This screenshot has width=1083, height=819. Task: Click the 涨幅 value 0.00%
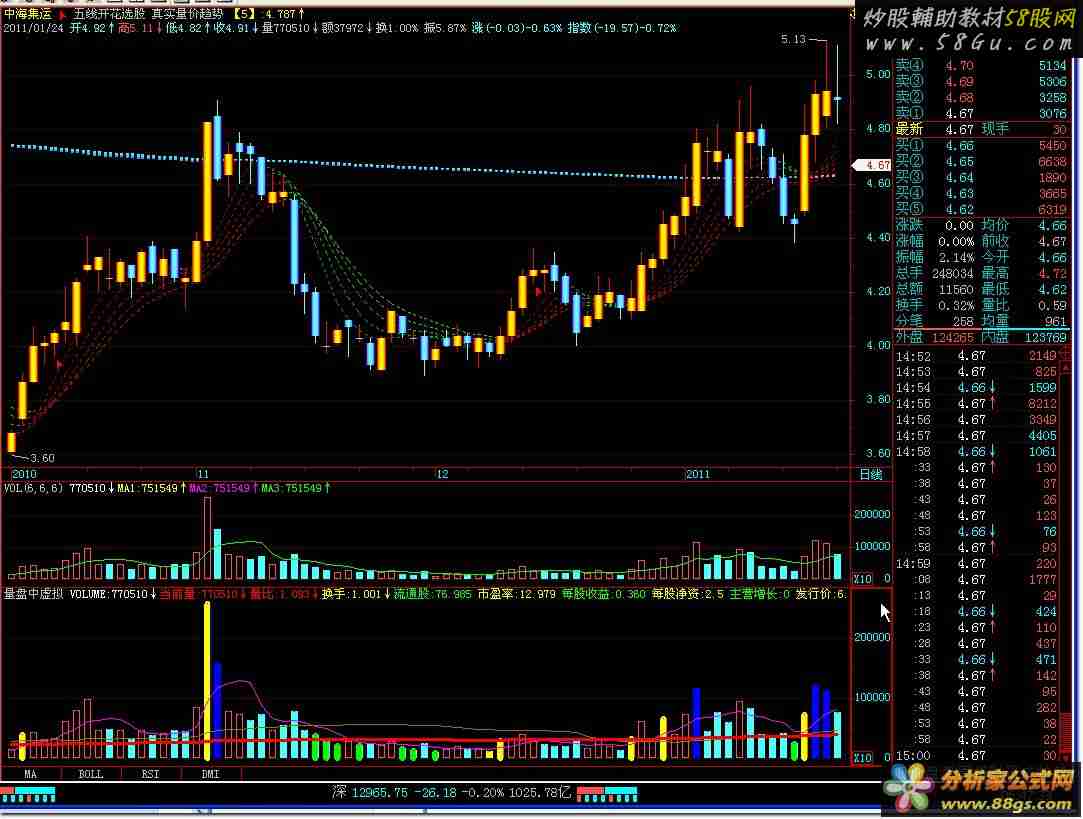[956, 242]
